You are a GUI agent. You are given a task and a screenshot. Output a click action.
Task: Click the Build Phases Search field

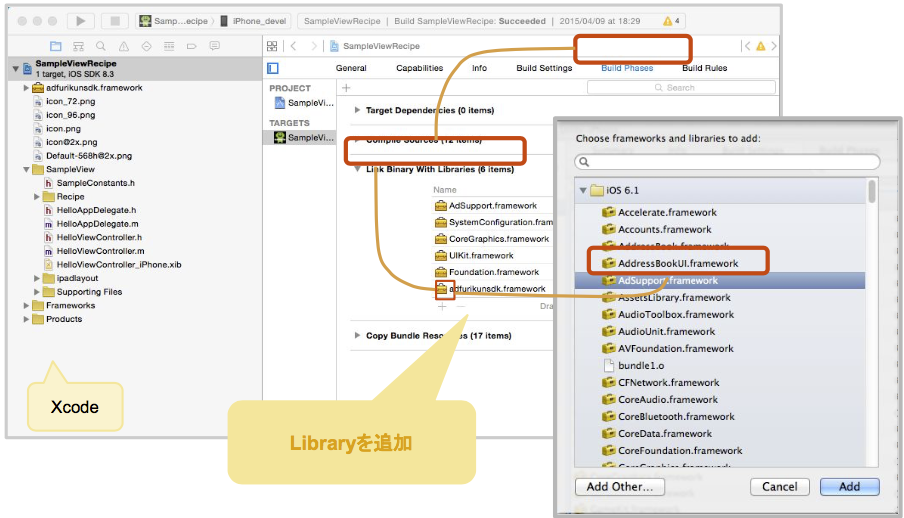coord(681,88)
